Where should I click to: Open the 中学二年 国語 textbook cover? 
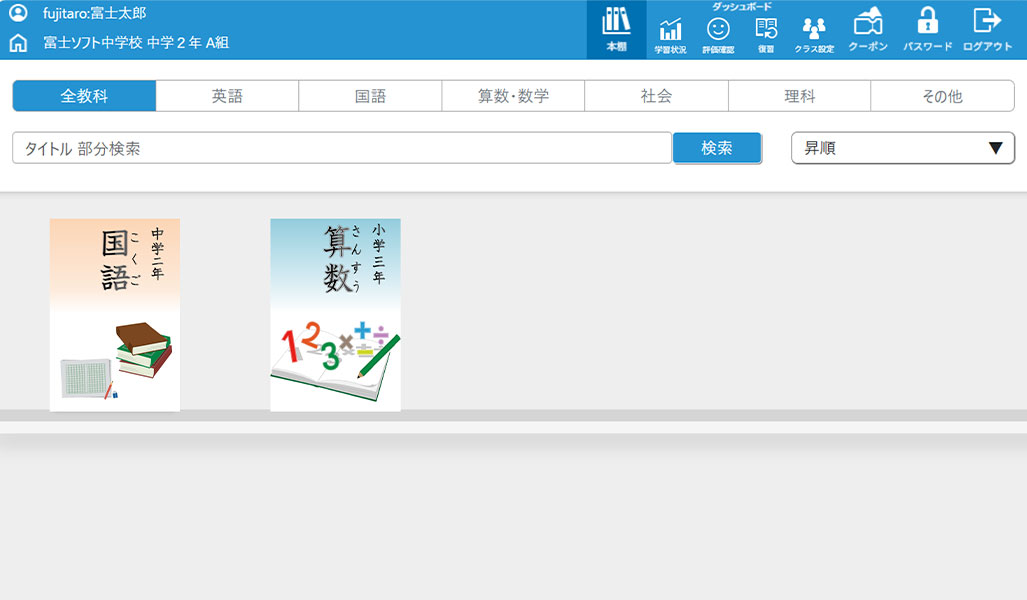click(x=115, y=314)
